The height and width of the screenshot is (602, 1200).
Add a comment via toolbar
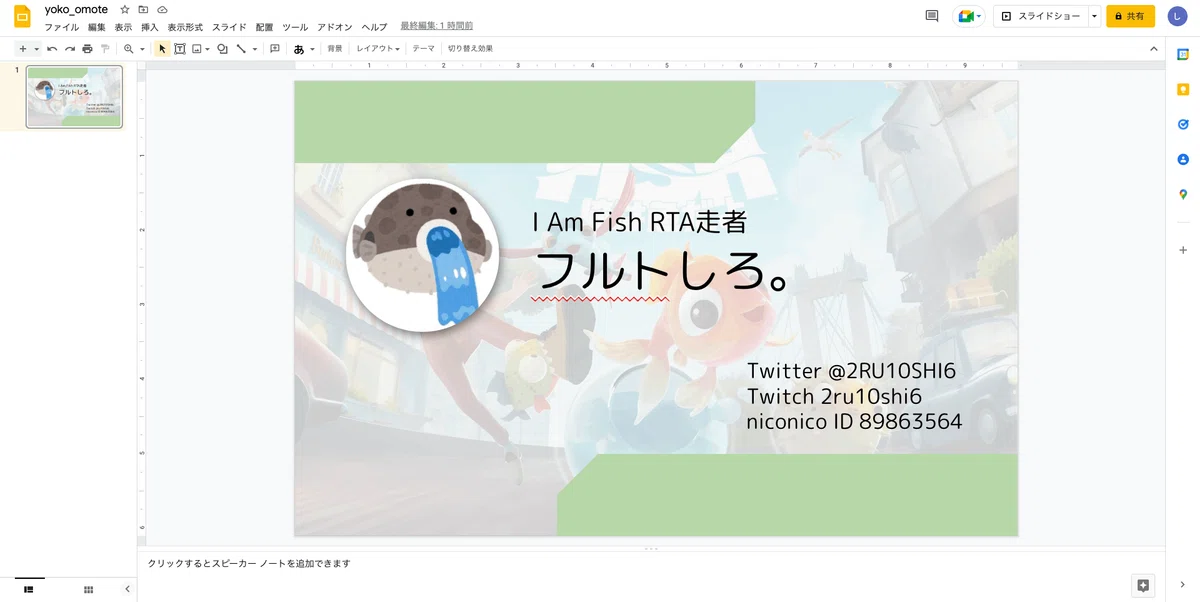point(275,48)
